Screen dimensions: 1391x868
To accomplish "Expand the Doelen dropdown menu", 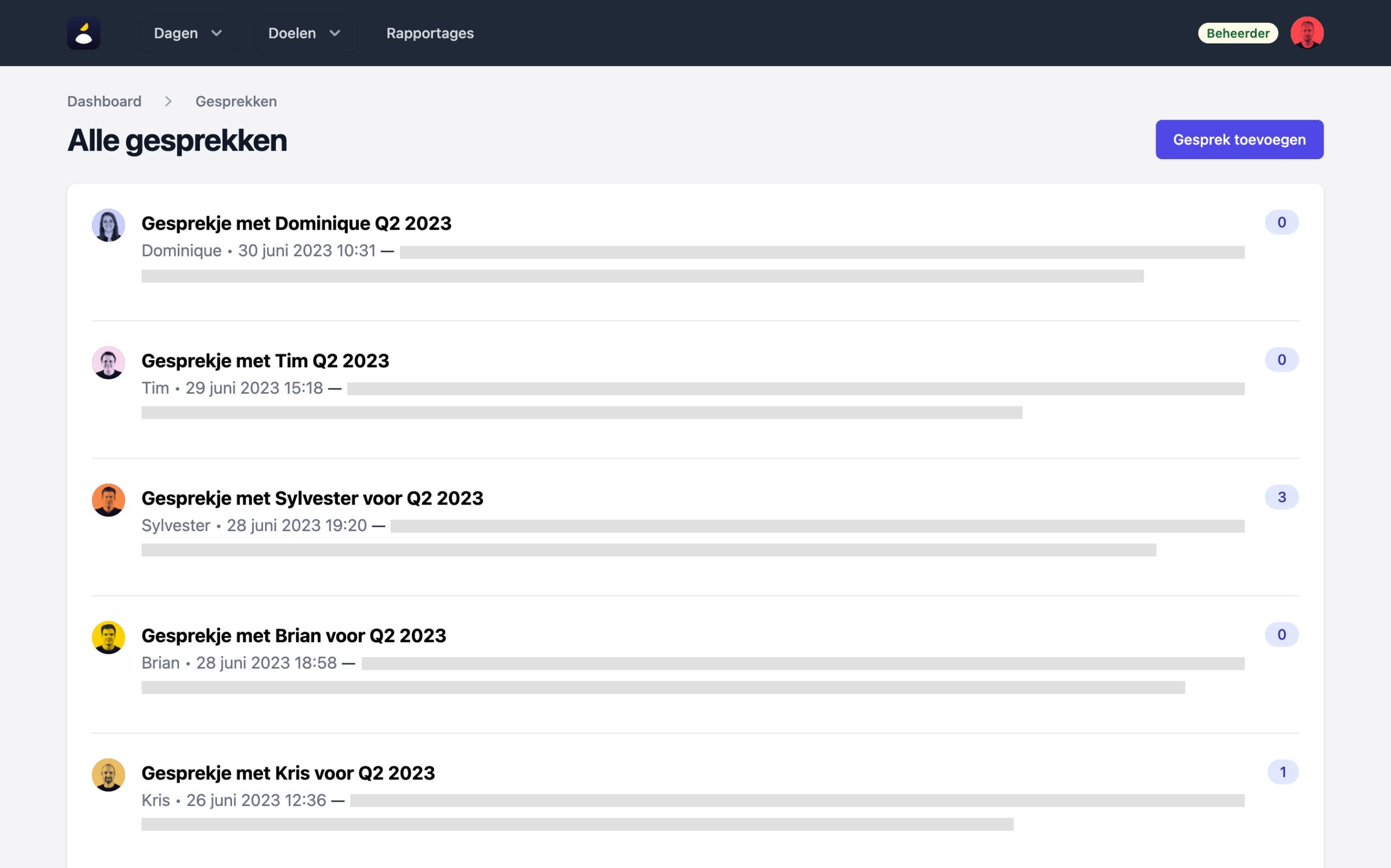I will point(304,33).
